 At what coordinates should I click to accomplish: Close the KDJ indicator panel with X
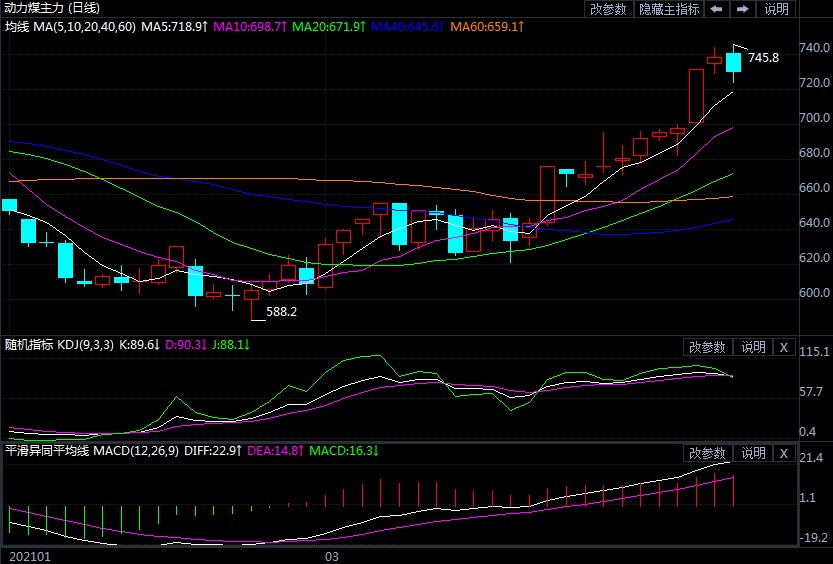pyautogui.click(x=783, y=347)
